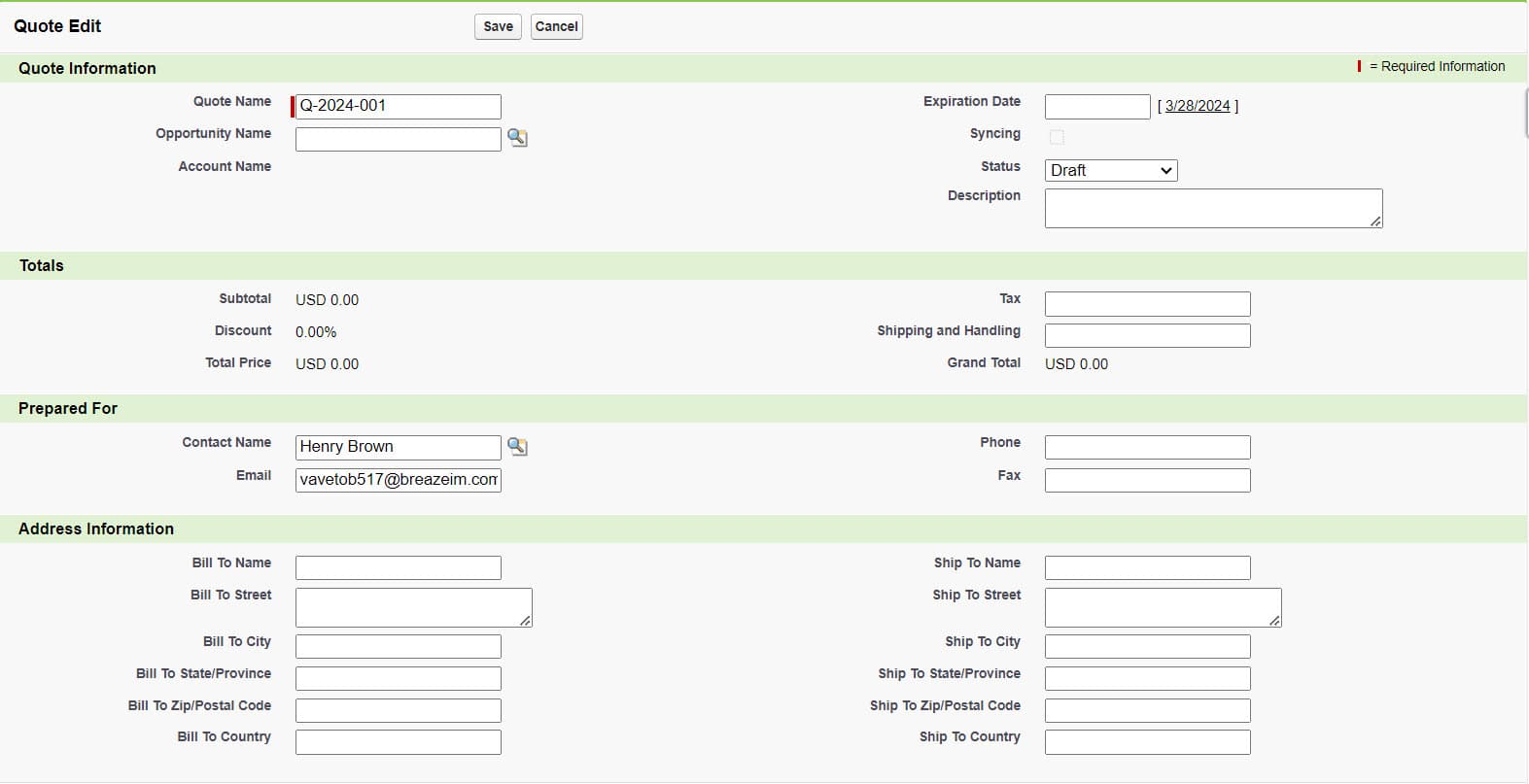Viewport: 1529px width, 784px height.
Task: Focus the Contact Name field
Action: tap(399, 447)
